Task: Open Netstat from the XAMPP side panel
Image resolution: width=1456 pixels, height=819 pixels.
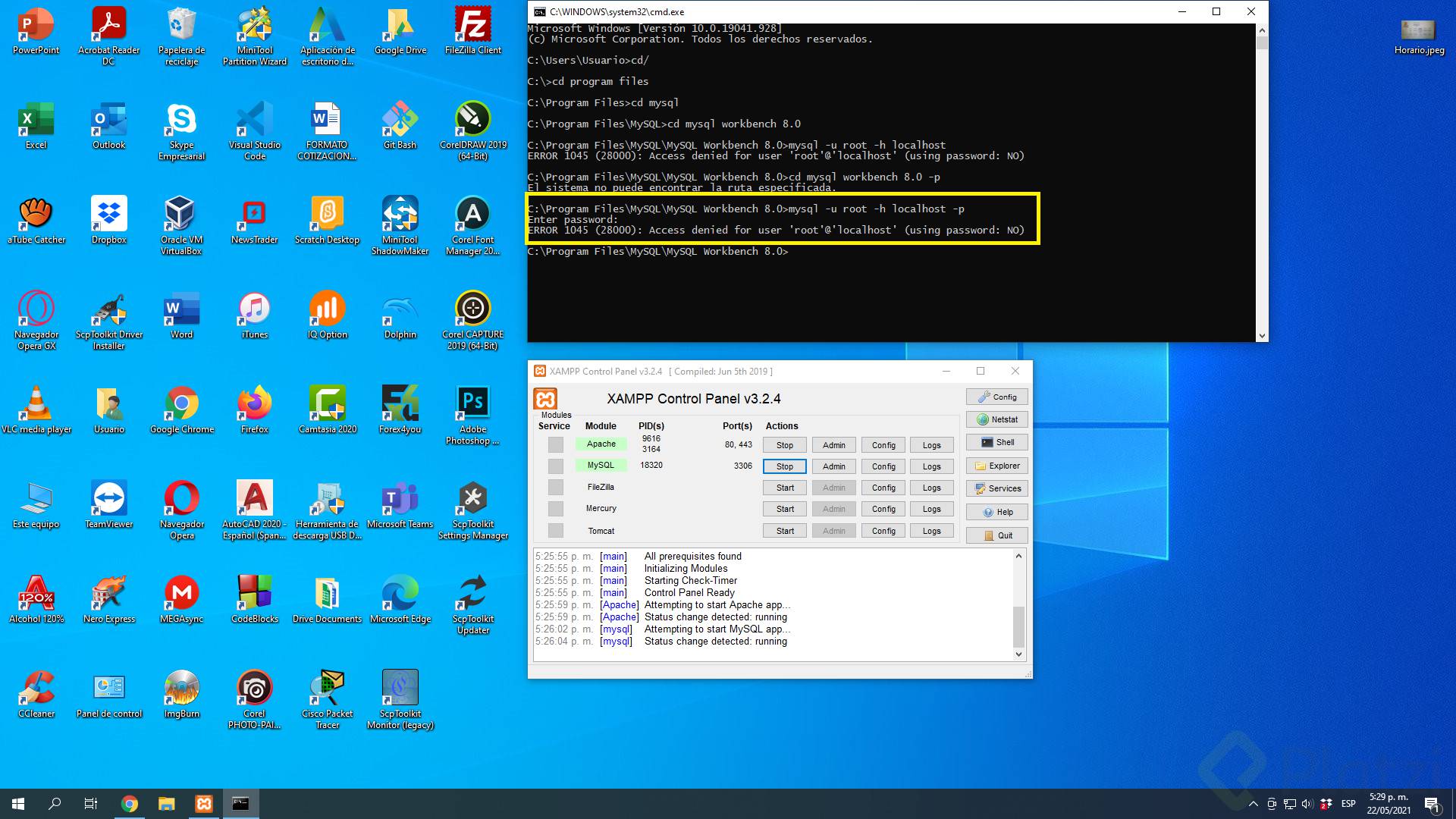Action: point(997,419)
